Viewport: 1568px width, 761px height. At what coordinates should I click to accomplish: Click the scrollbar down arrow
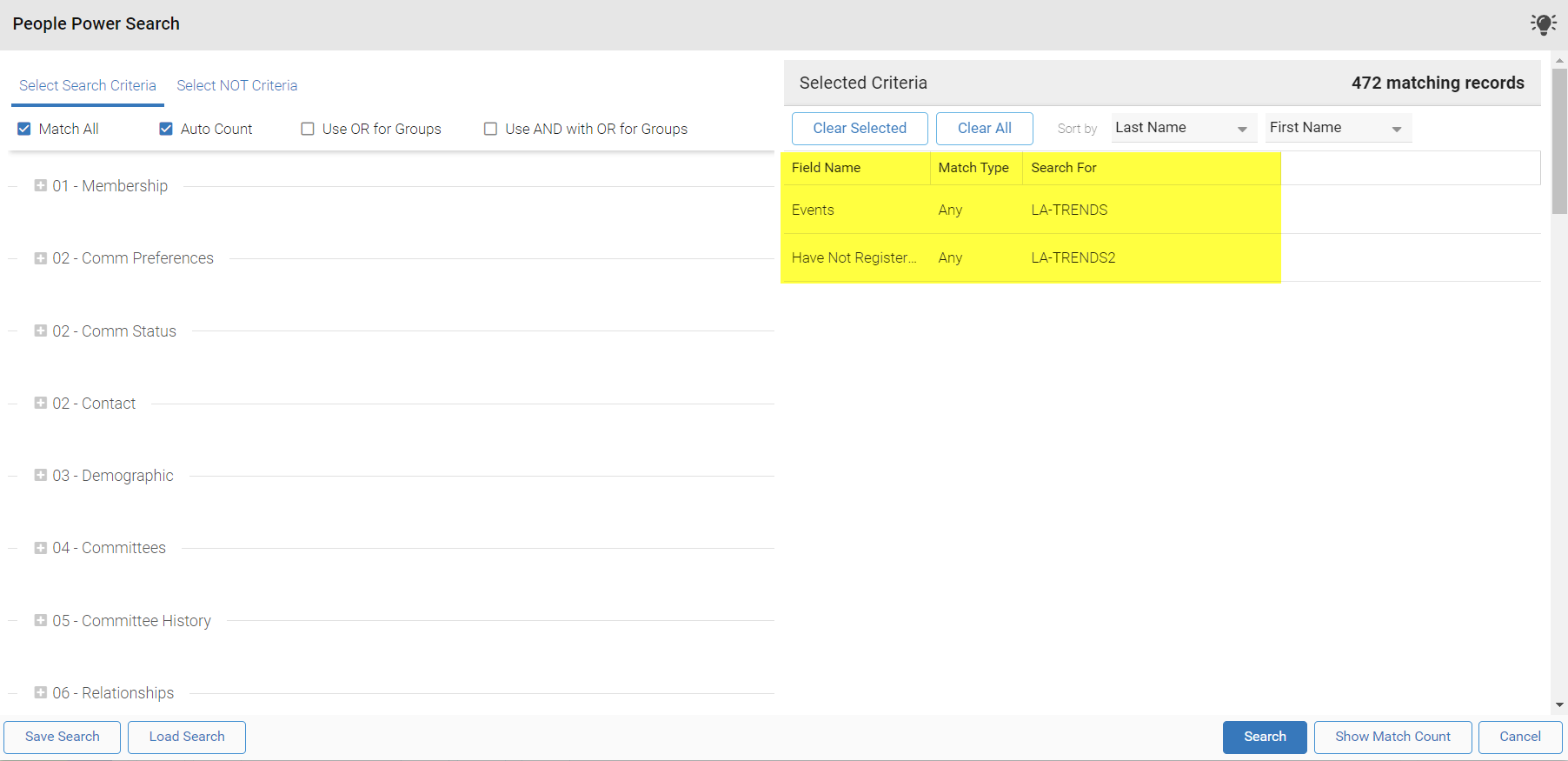coord(1559,705)
